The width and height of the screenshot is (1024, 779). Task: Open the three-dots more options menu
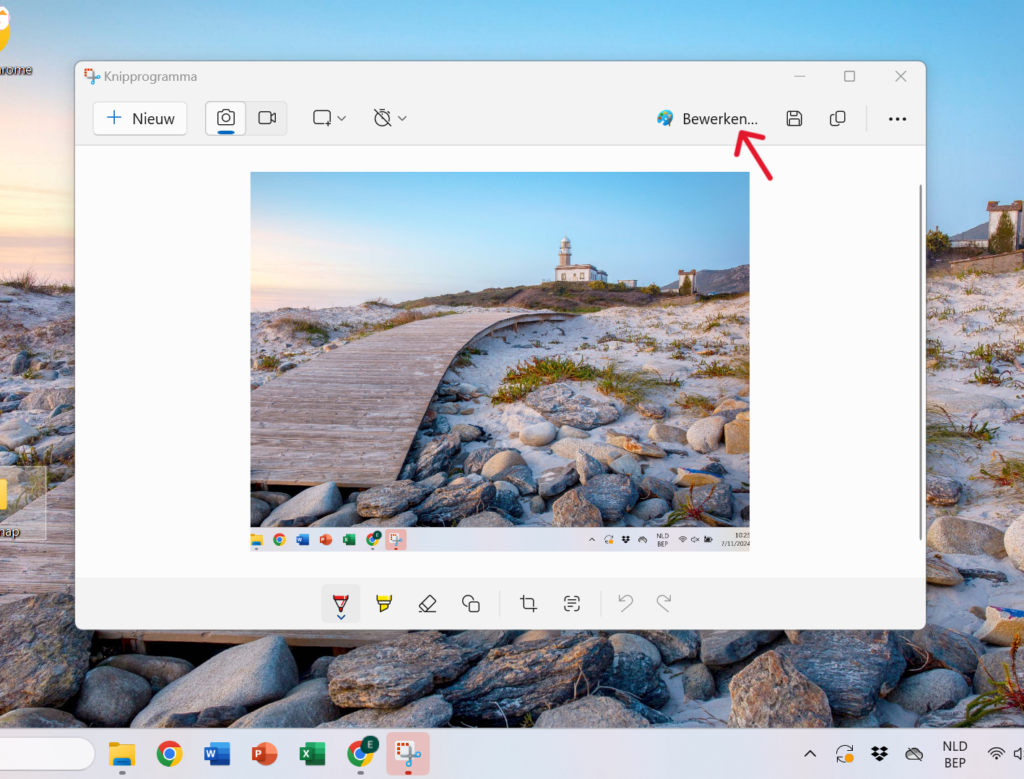[897, 119]
